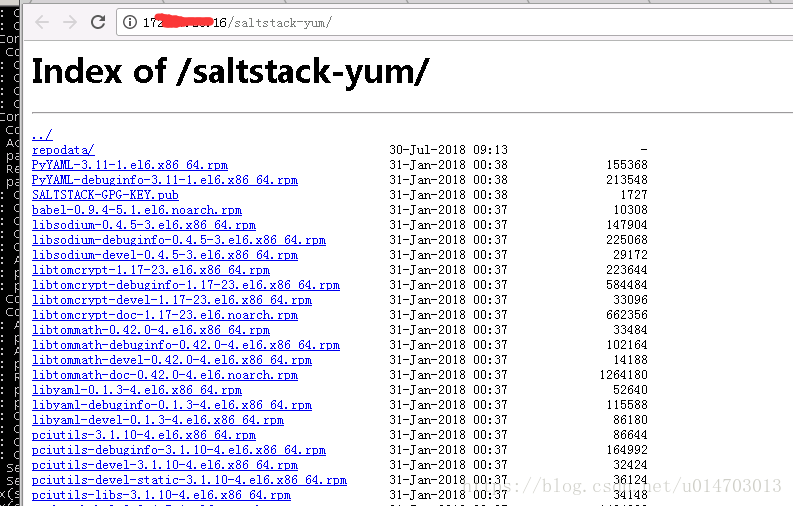Viewport: 793px width, 506px height.
Task: Download libtommath-debuginfo-0.42.0-4 rpm
Action: coord(186,345)
